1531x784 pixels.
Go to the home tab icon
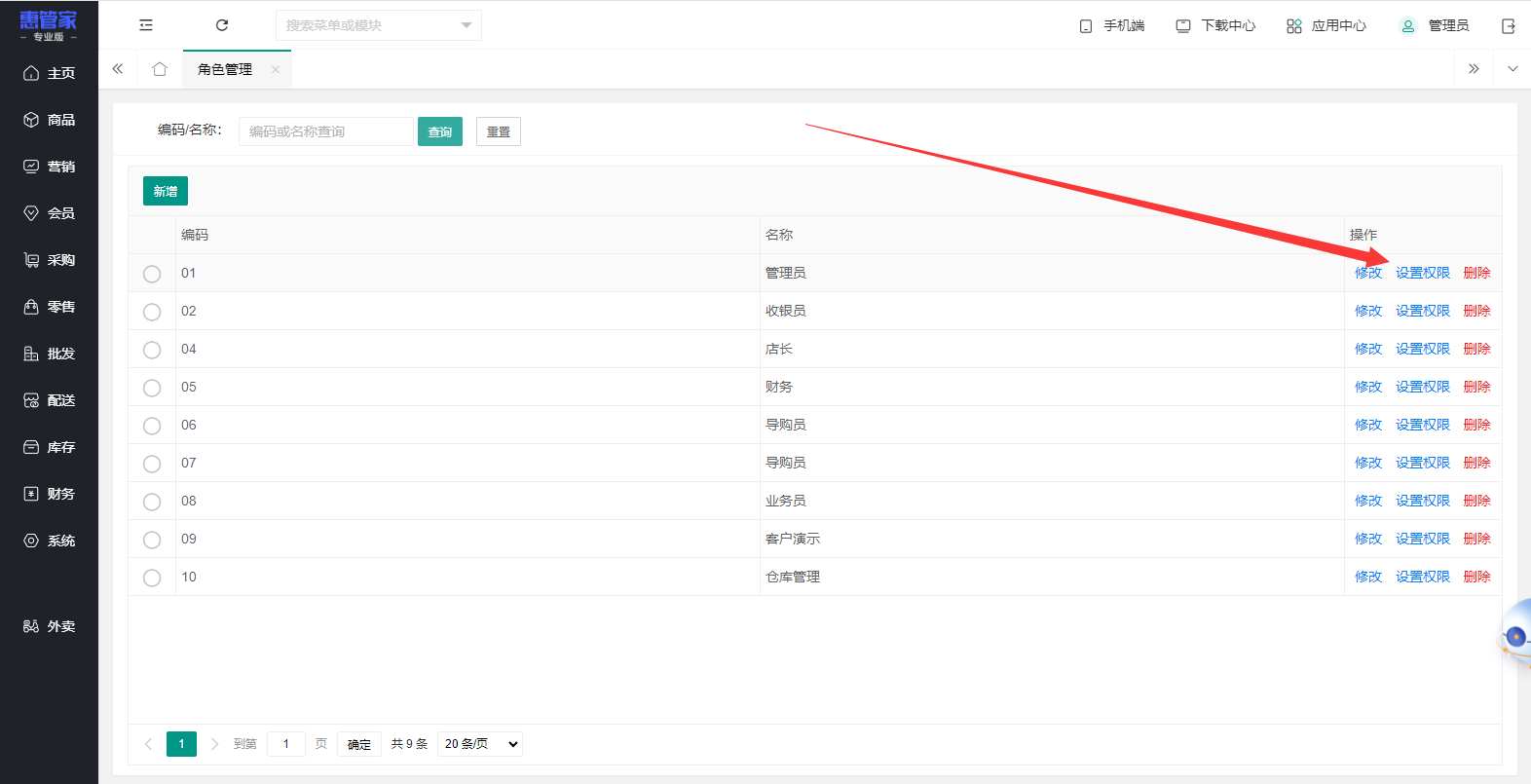pyautogui.click(x=160, y=69)
